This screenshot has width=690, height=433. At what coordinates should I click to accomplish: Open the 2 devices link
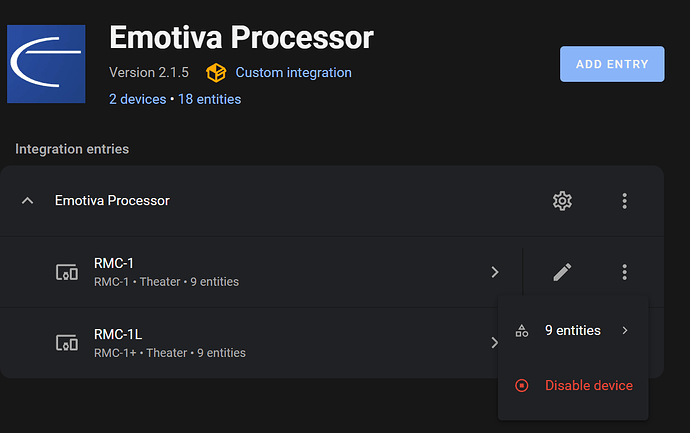pyautogui.click(x=138, y=99)
